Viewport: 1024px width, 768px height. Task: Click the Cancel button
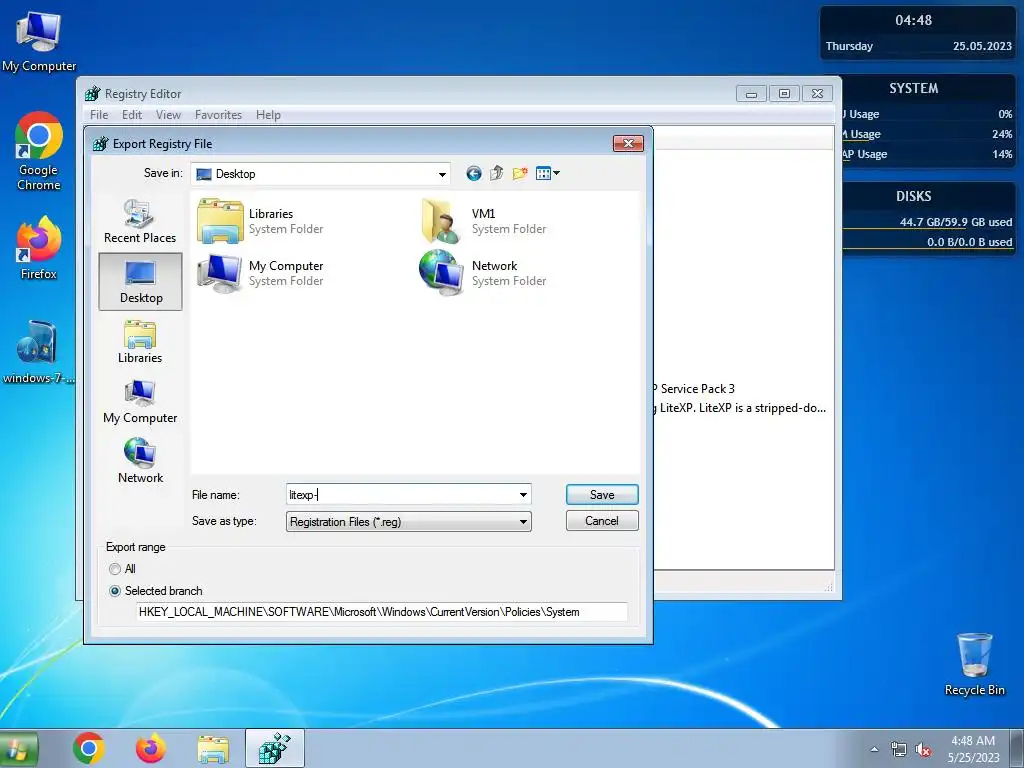tap(602, 521)
